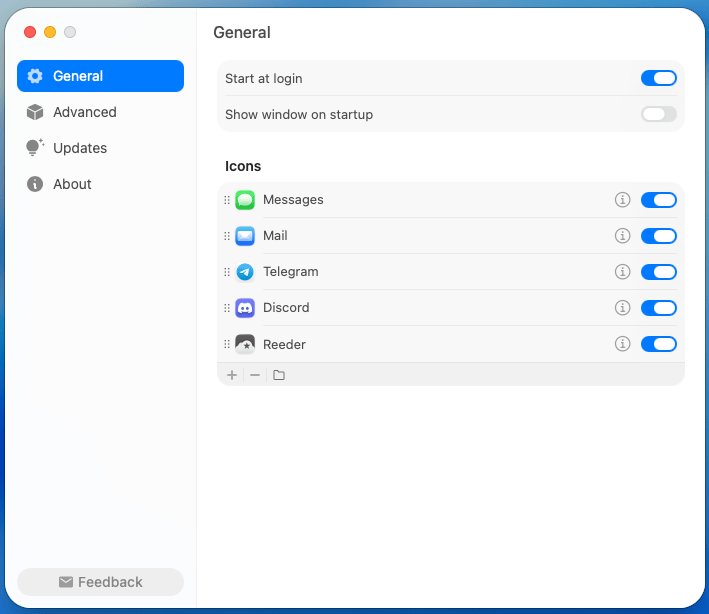Click the Telegram info icon
Viewport: 709px width, 614px height.
tap(622, 272)
